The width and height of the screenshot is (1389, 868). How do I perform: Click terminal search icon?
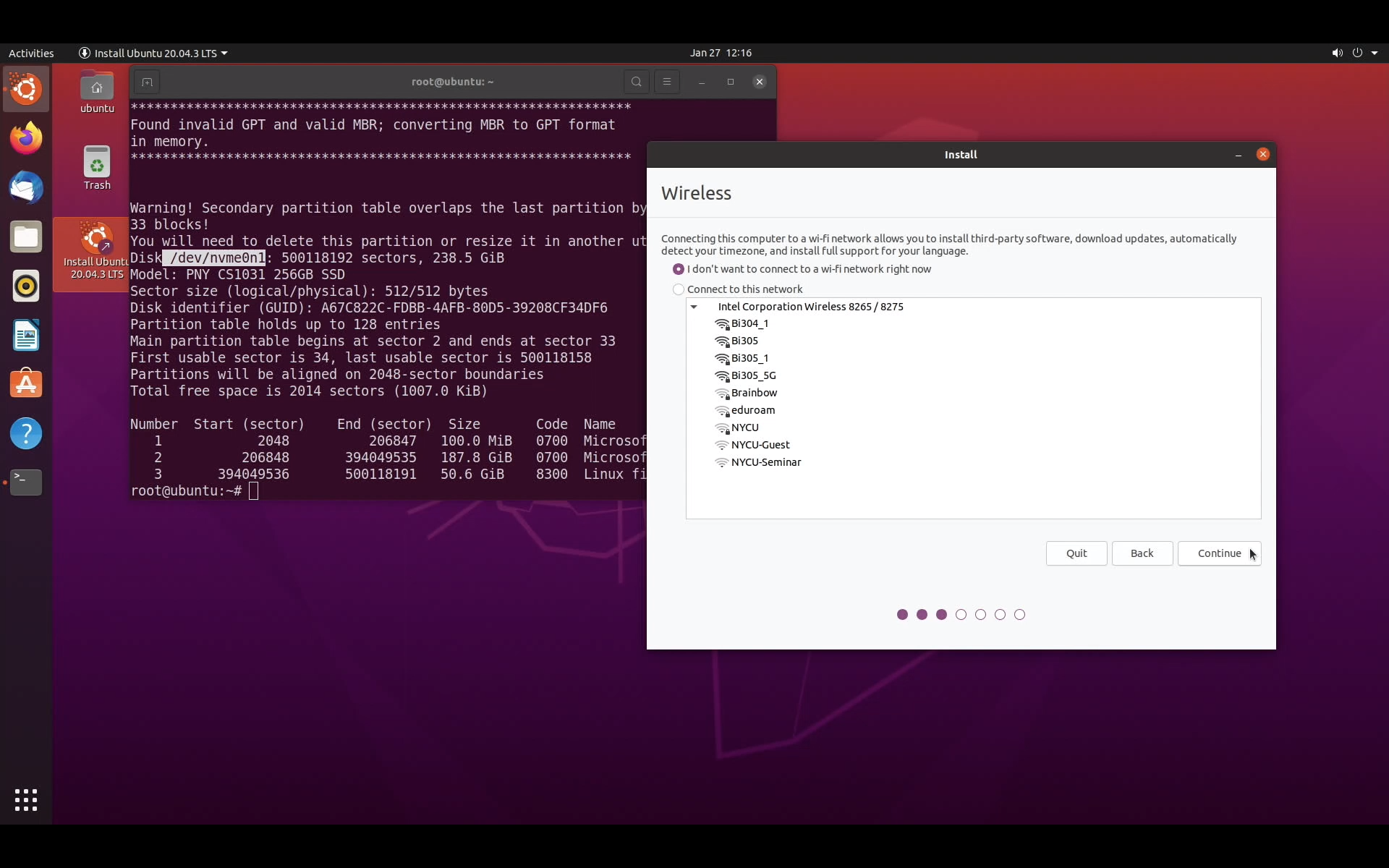click(x=637, y=82)
